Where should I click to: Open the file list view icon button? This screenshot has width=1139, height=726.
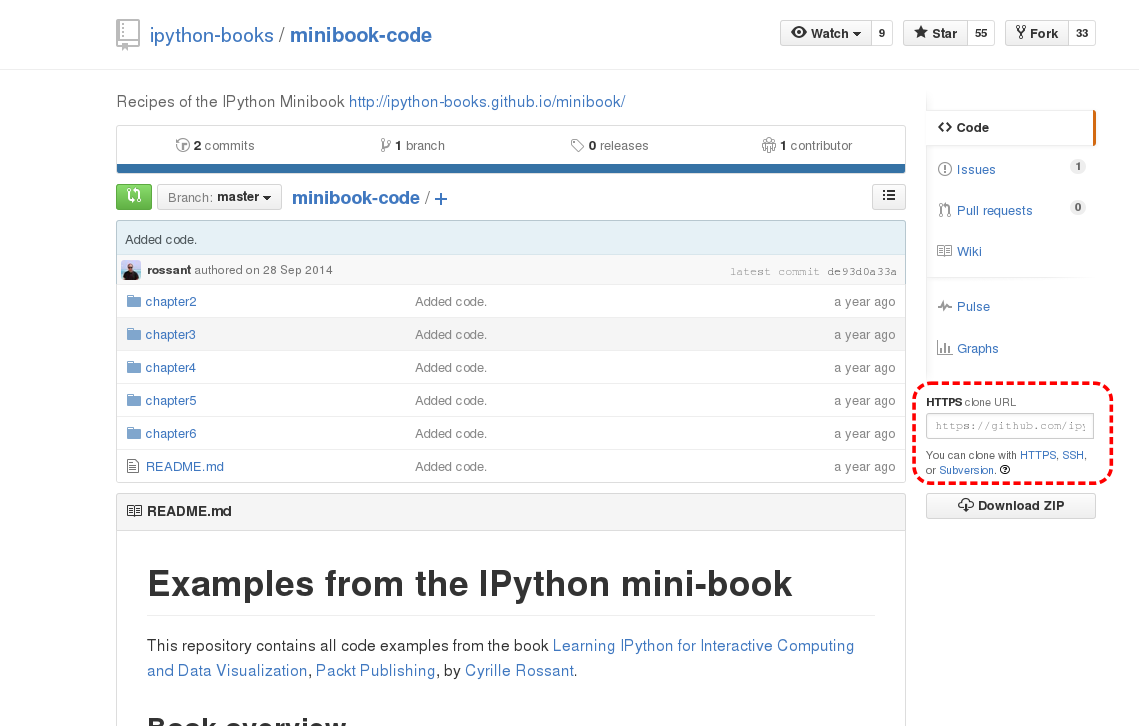tap(888, 196)
